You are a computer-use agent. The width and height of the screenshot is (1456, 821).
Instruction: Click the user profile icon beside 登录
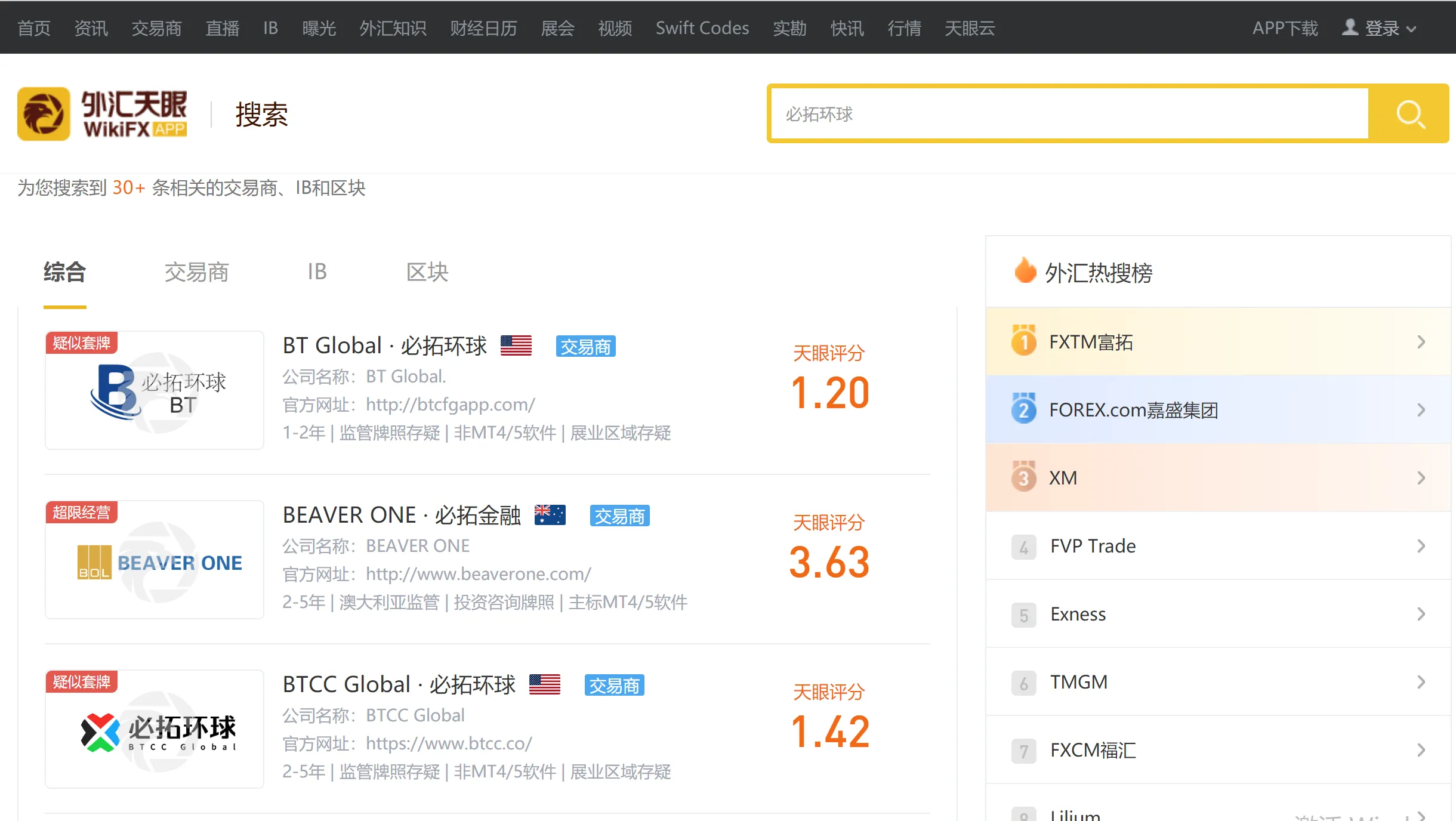coord(1350,27)
